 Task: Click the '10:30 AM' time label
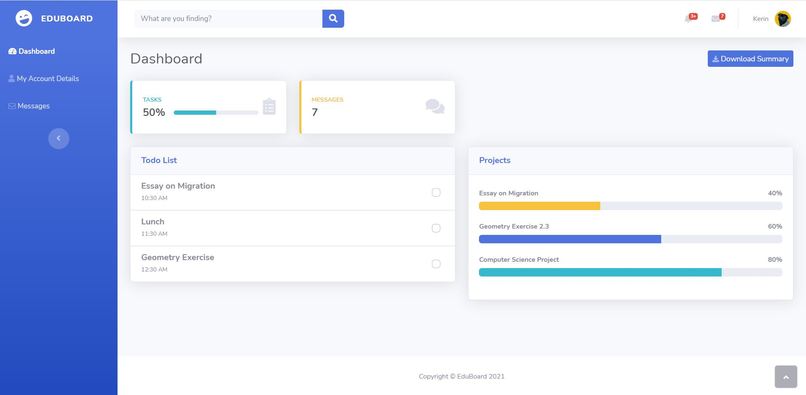point(154,198)
